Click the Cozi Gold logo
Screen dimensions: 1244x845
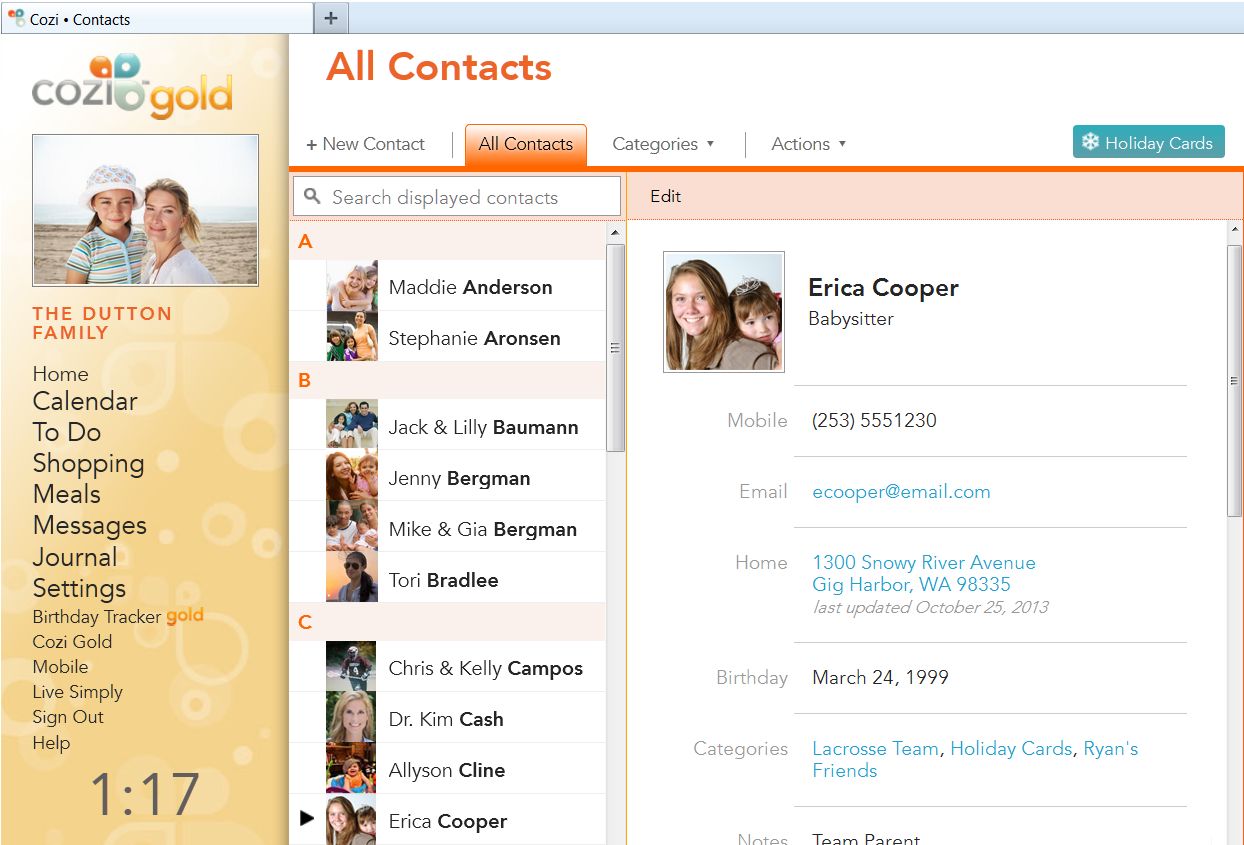click(x=132, y=86)
